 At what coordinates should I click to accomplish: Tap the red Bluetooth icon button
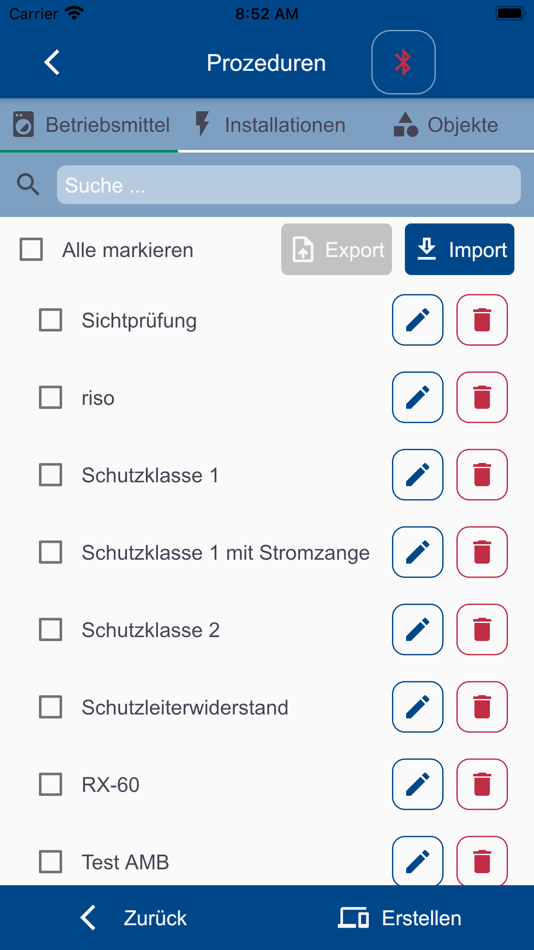[x=403, y=62]
